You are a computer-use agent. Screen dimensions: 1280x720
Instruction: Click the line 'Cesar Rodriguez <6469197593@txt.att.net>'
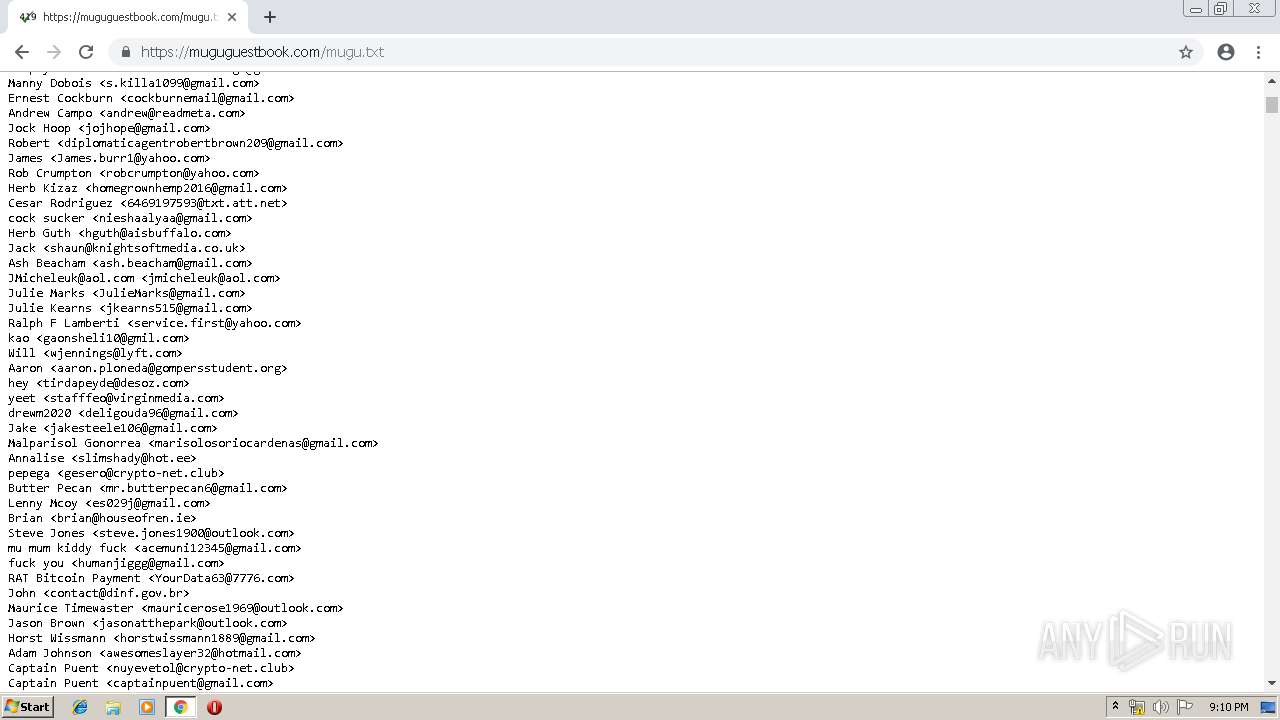pos(147,203)
